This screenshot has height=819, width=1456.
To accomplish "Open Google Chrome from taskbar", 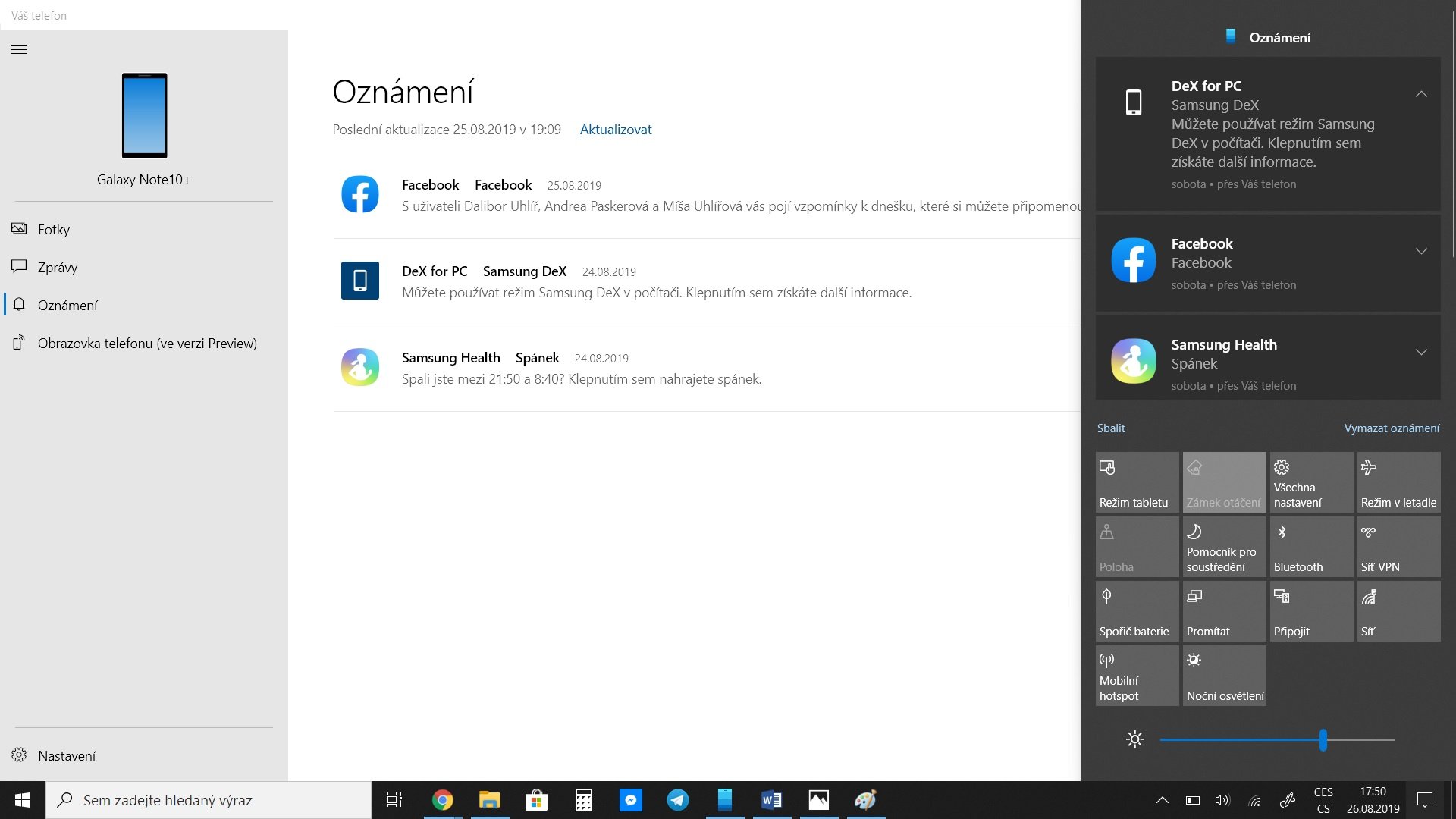I will (442, 800).
